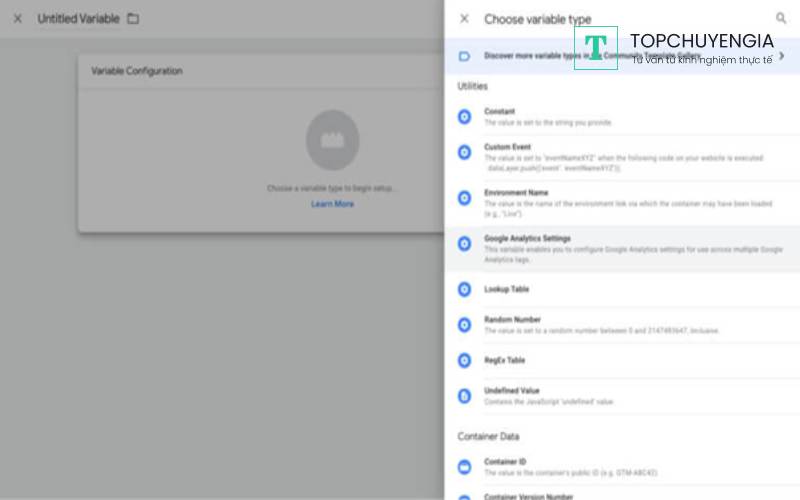The image size is (800, 500).
Task: Click the Lookup Table variable icon
Action: point(464,289)
